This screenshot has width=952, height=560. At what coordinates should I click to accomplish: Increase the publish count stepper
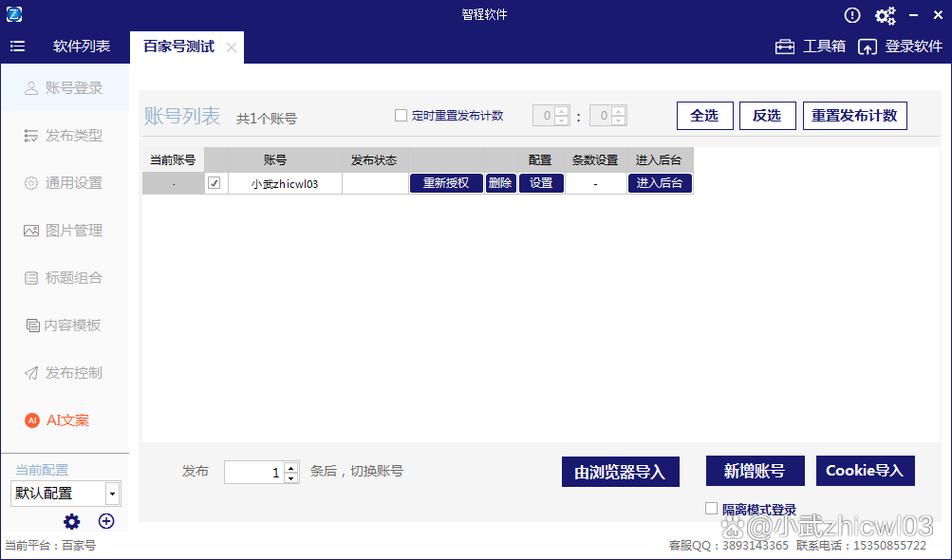291,467
